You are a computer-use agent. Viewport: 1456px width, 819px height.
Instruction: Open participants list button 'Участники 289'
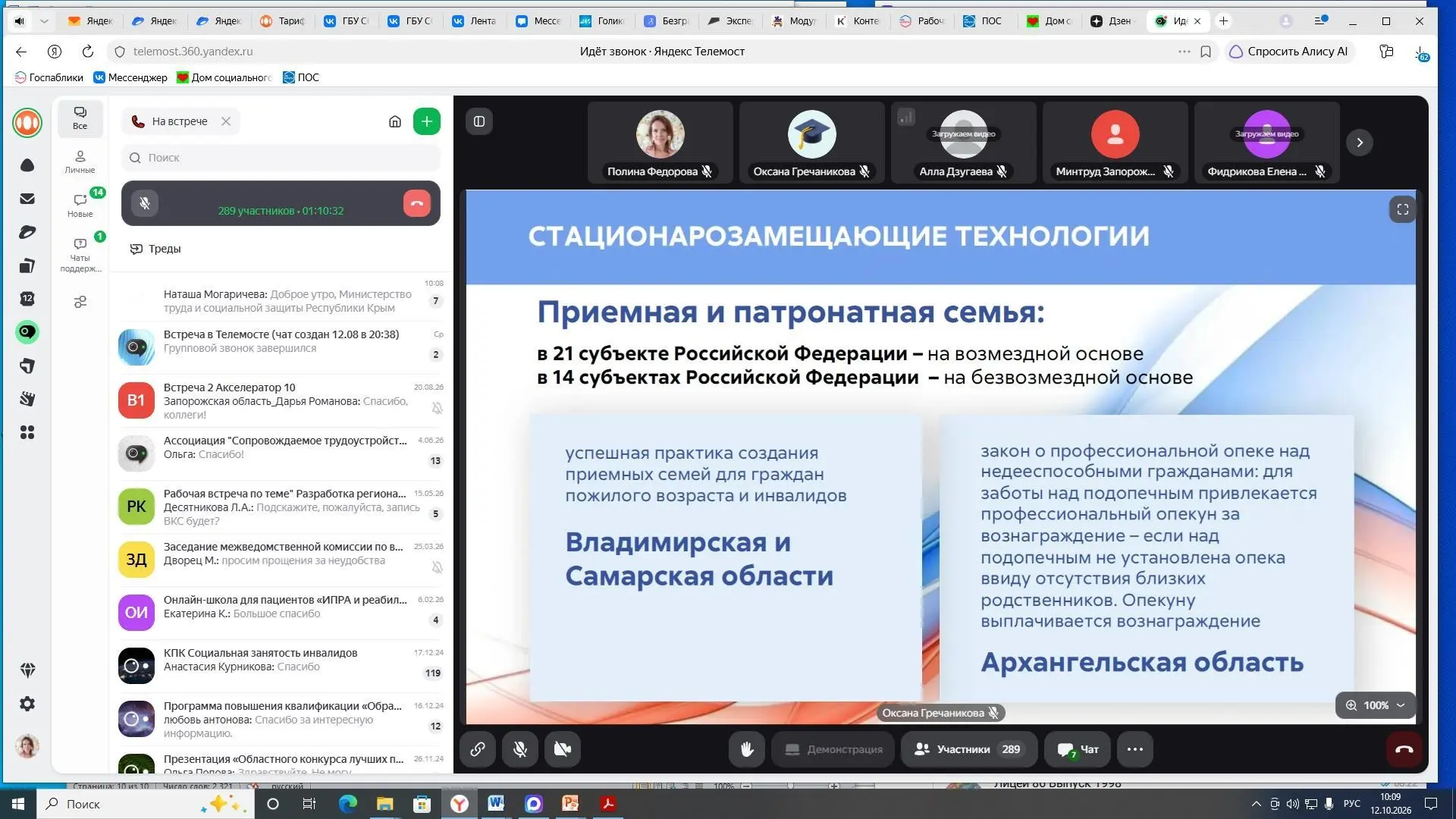(x=969, y=749)
